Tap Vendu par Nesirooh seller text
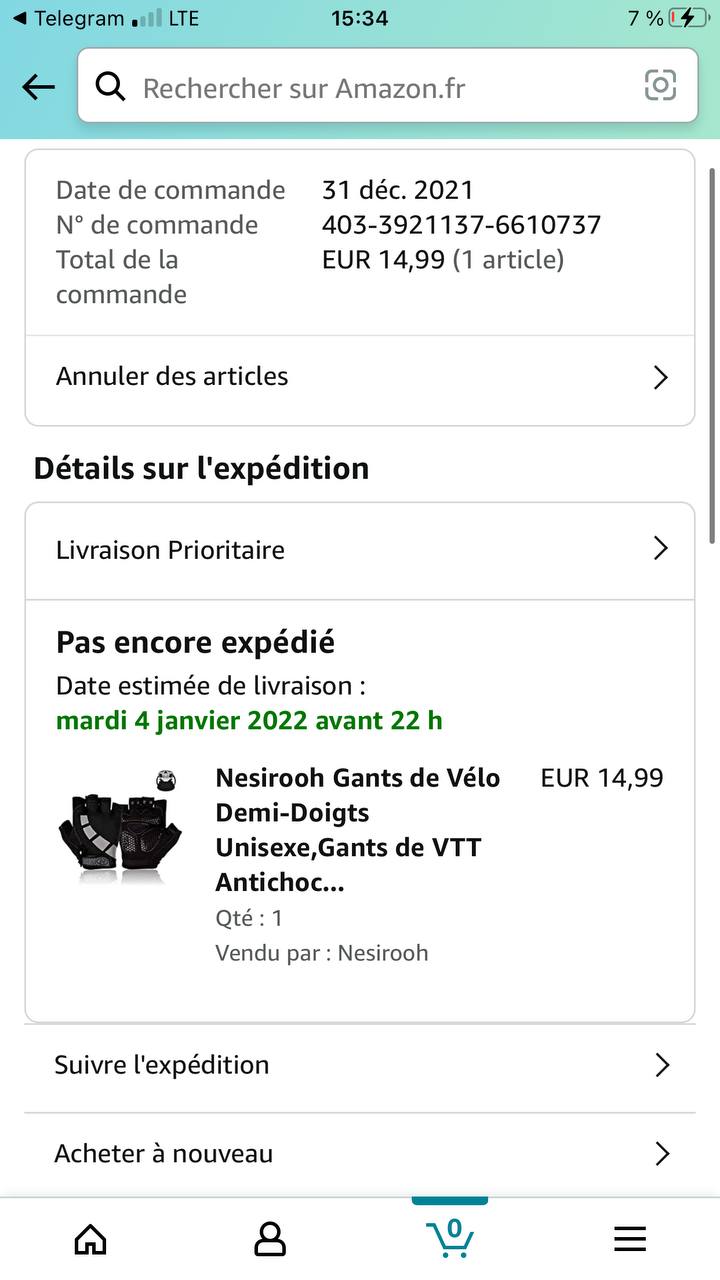 coord(322,953)
